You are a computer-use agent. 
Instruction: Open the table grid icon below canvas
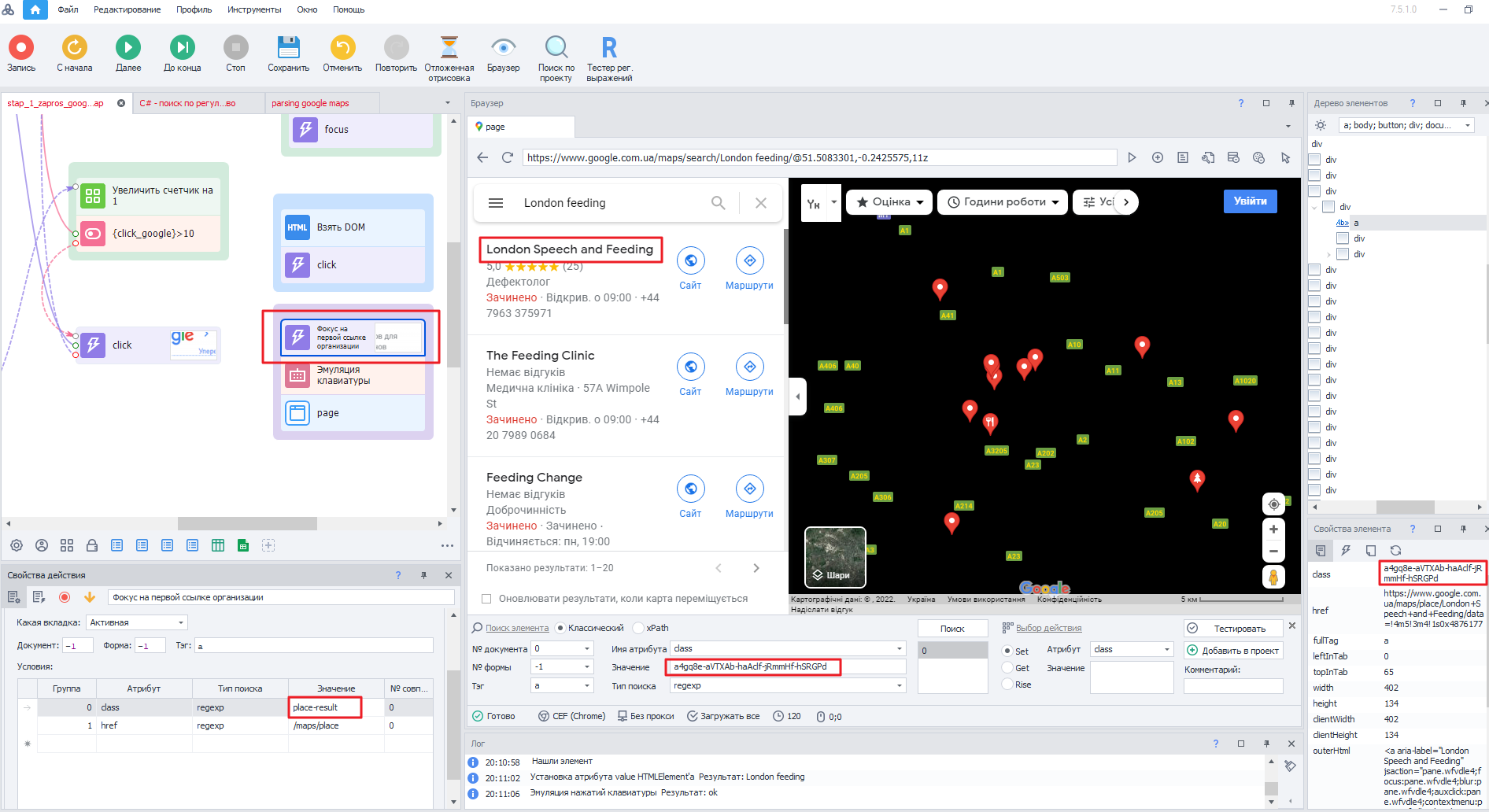pos(218,545)
